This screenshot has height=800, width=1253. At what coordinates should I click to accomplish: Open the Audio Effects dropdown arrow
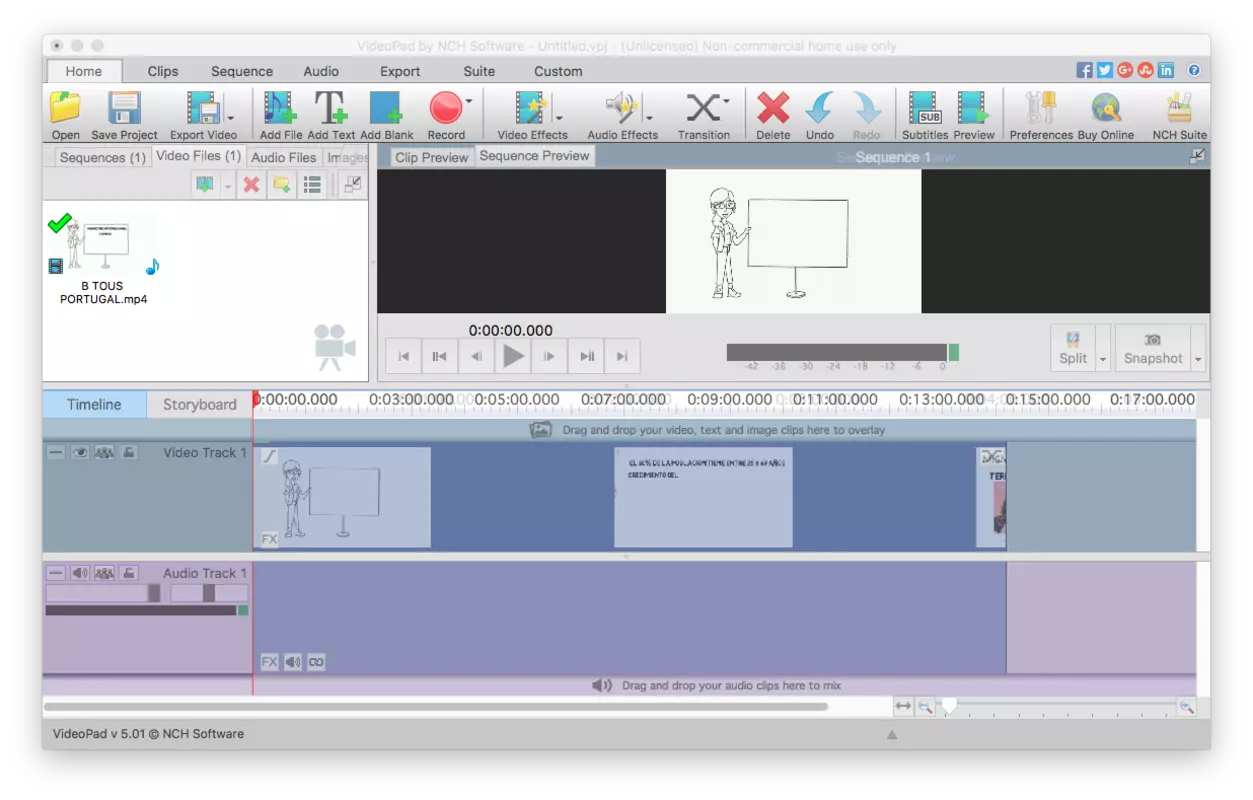click(x=648, y=117)
